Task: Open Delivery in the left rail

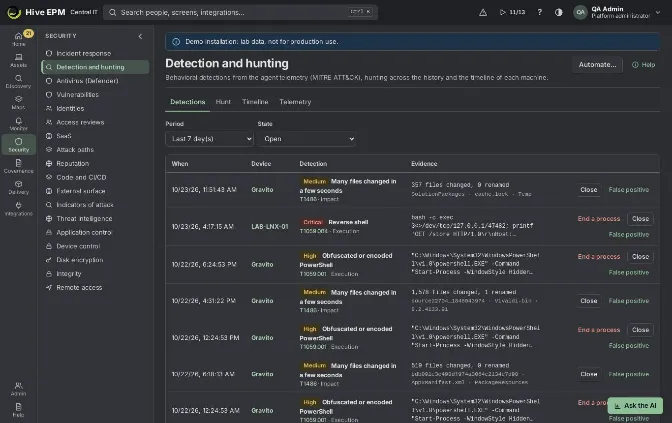Action: coord(18,187)
